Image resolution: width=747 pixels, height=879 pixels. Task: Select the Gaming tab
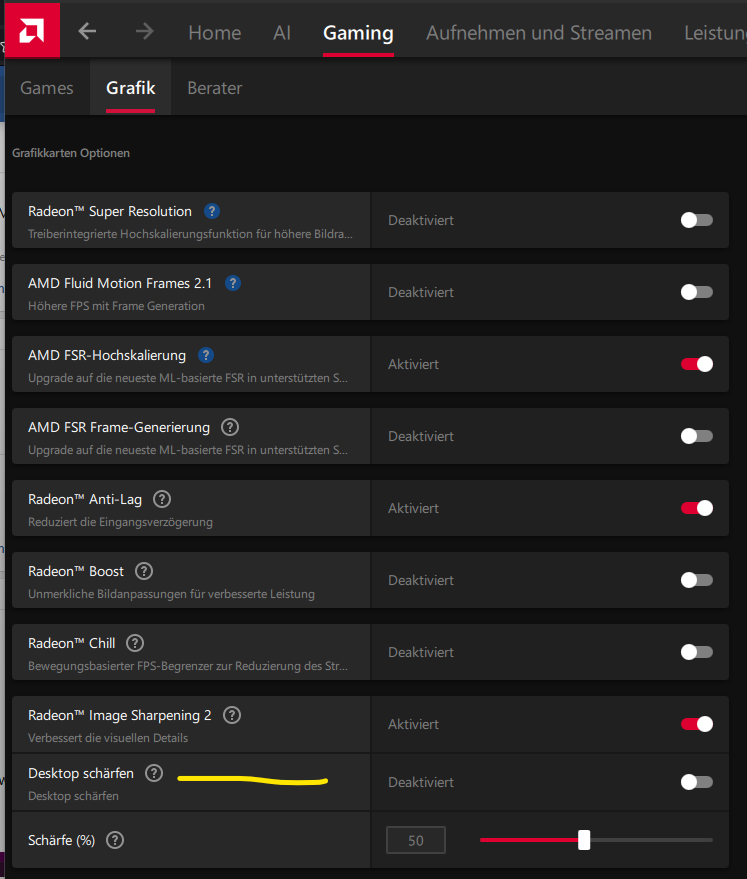coord(358,34)
